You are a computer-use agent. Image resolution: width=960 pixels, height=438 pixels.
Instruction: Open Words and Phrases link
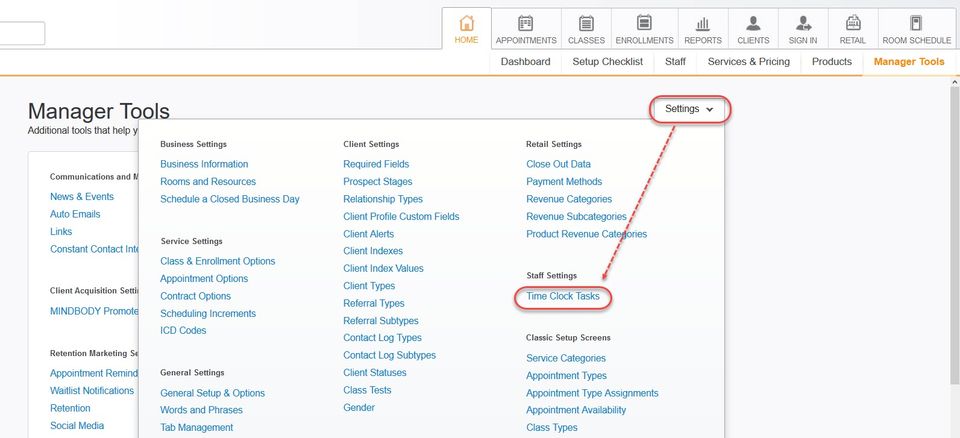(x=201, y=410)
